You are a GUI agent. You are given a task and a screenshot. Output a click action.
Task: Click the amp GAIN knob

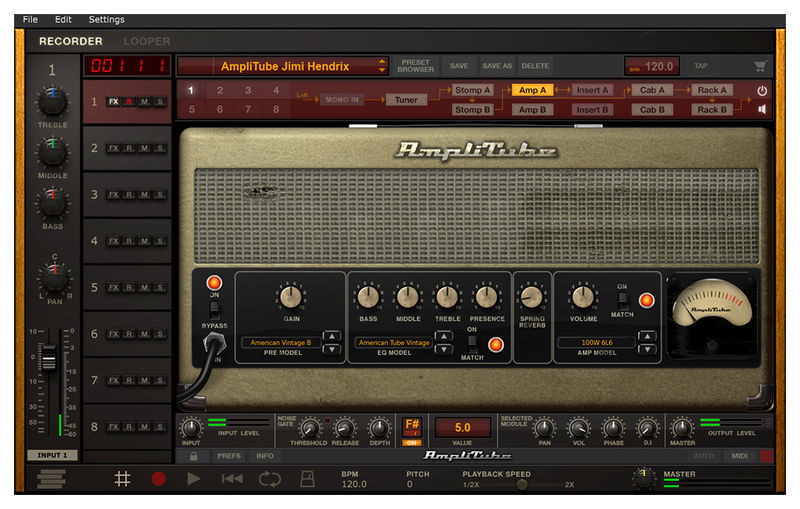291,297
